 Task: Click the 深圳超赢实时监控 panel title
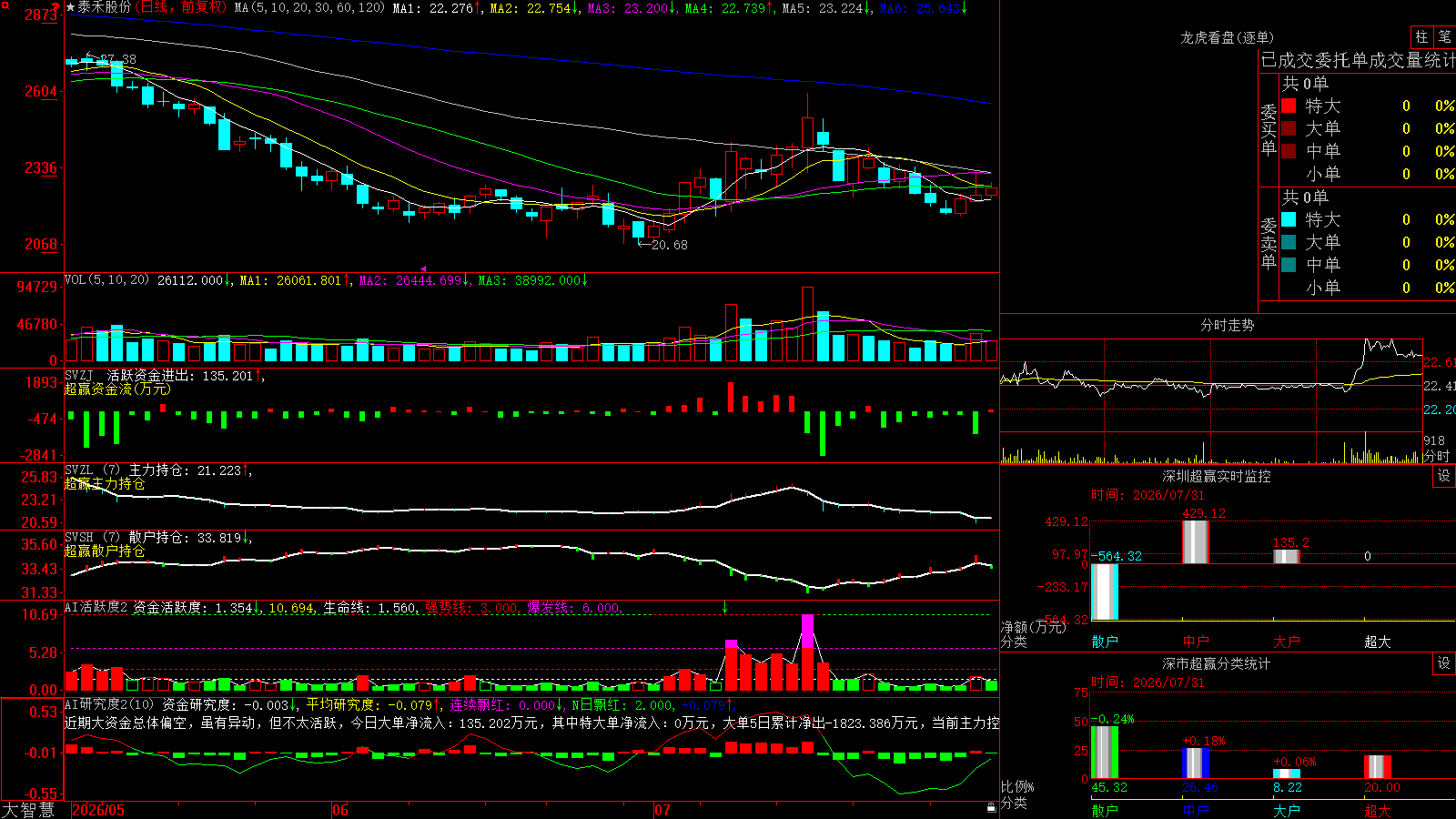pos(1216,476)
